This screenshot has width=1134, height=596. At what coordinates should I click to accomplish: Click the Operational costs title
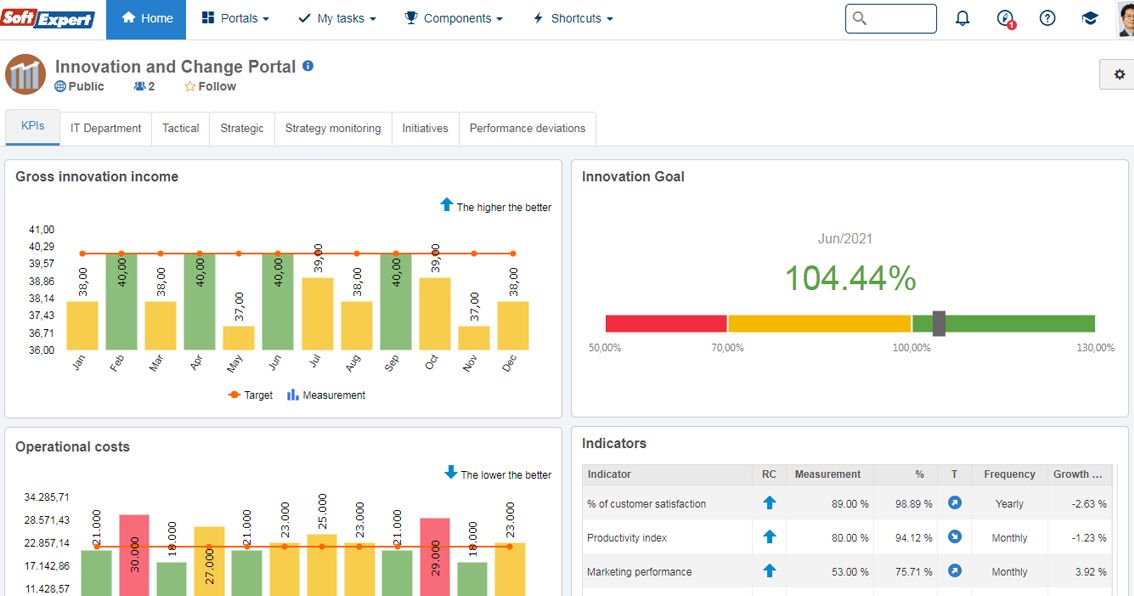click(72, 447)
